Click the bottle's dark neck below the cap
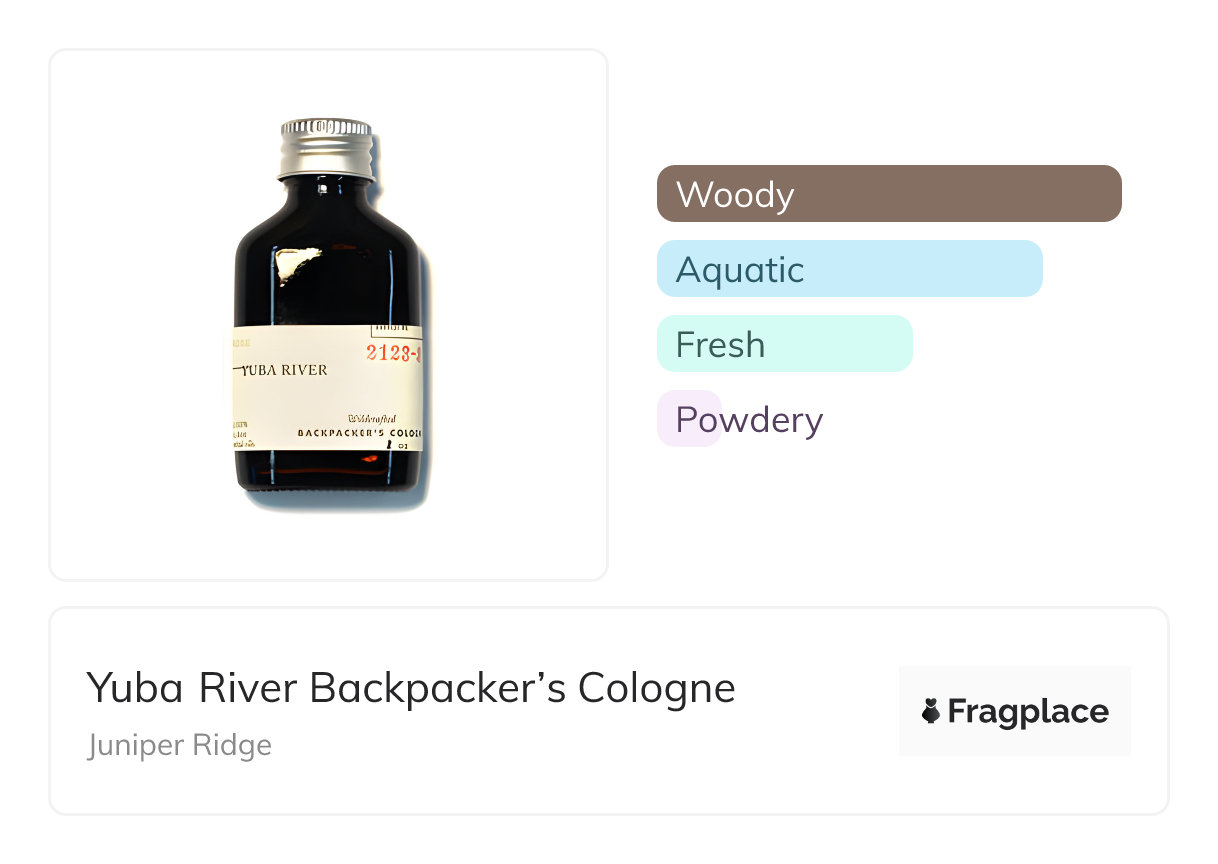The height and width of the screenshot is (864, 1218). tap(326, 190)
